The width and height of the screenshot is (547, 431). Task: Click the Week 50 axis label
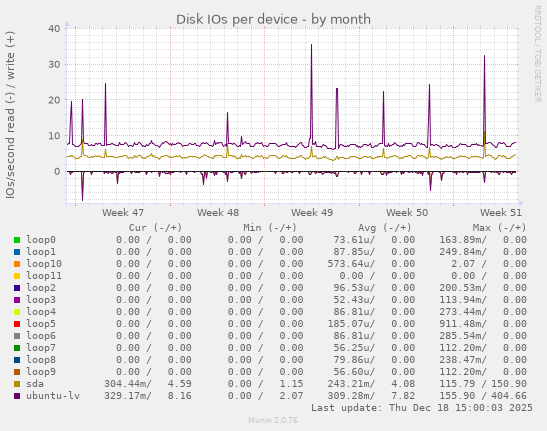[407, 213]
